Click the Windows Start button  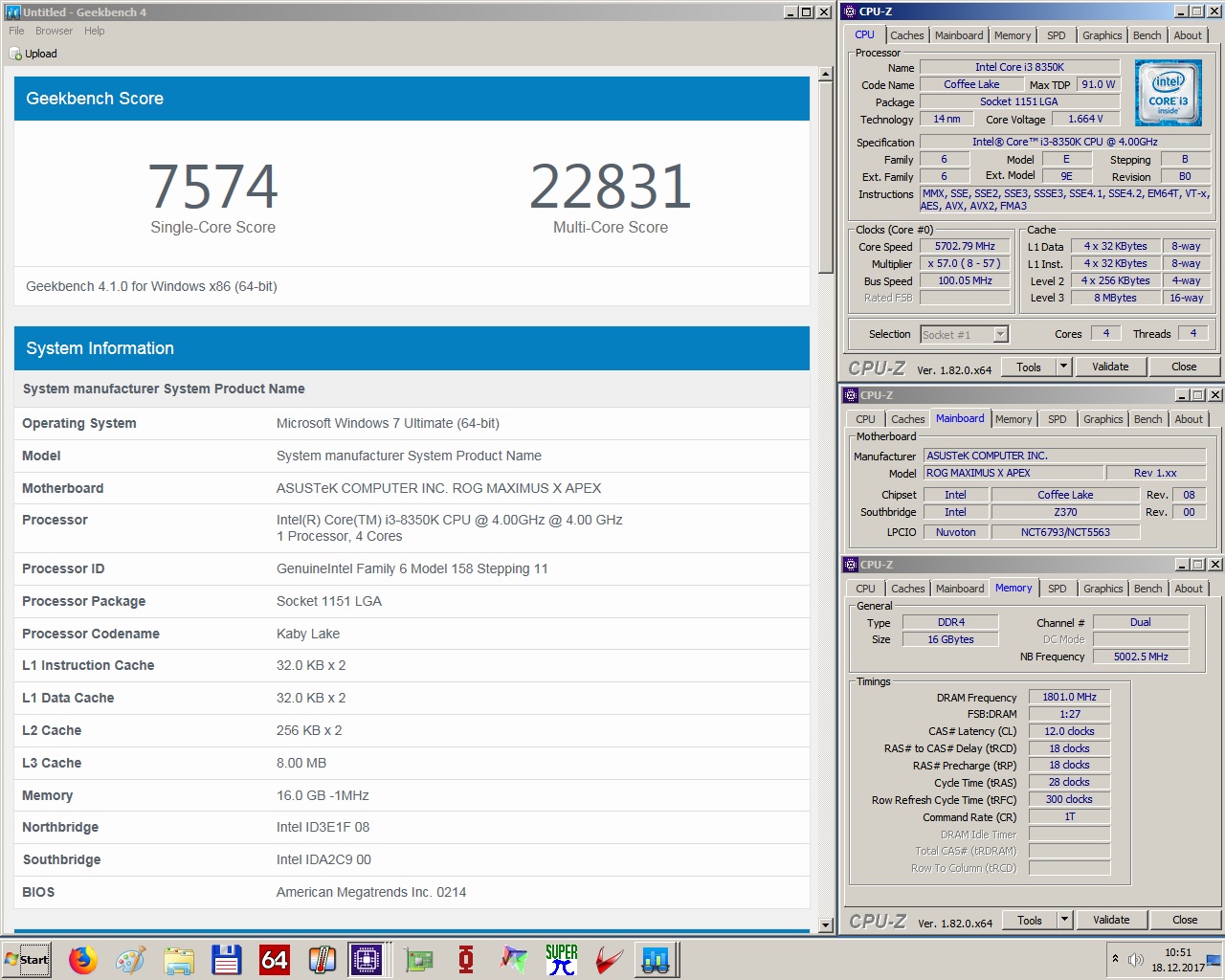[x=27, y=959]
